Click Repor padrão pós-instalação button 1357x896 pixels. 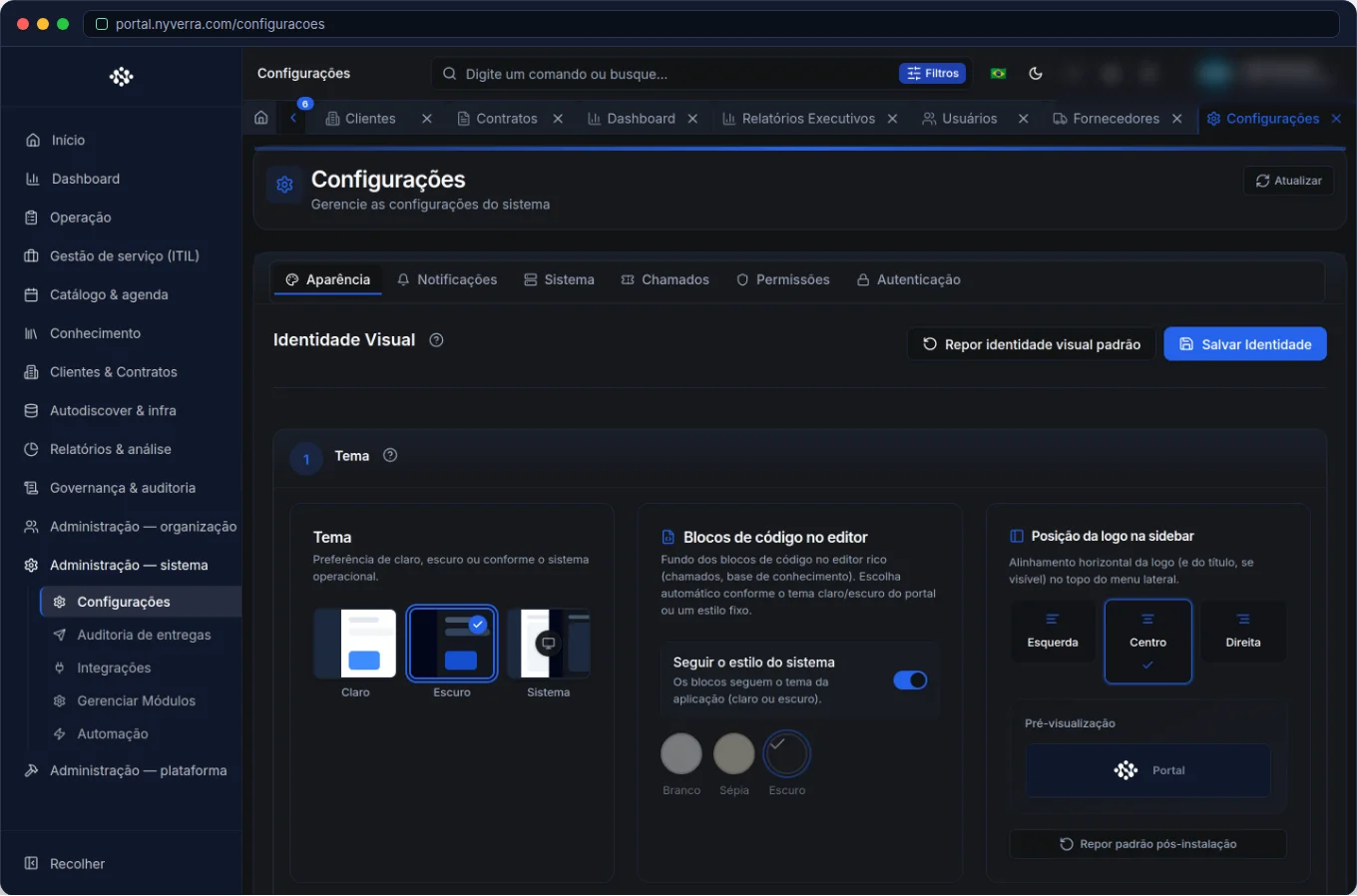tap(1148, 844)
